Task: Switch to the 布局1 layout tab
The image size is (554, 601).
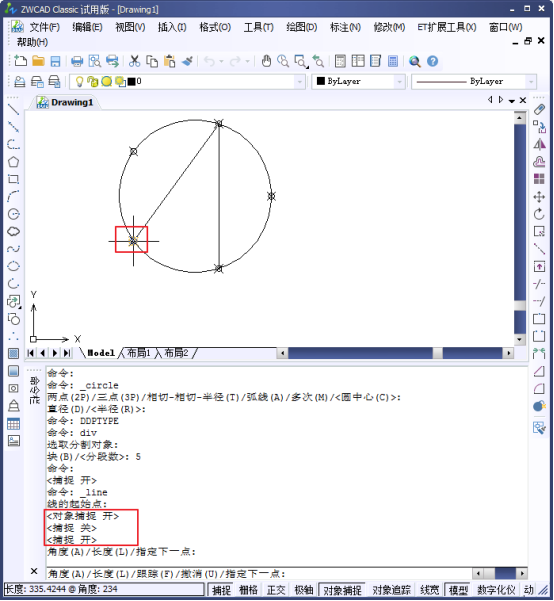Action: pos(138,353)
